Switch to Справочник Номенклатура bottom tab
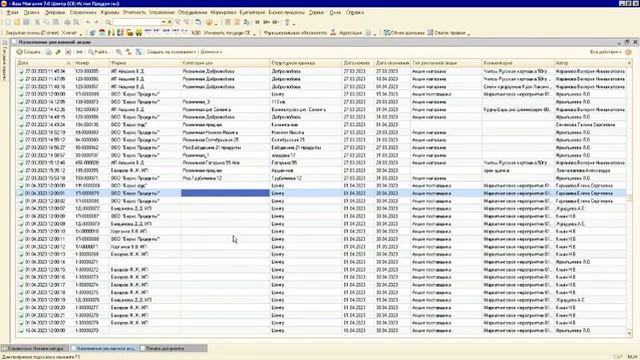The image size is (640, 360). point(35,349)
